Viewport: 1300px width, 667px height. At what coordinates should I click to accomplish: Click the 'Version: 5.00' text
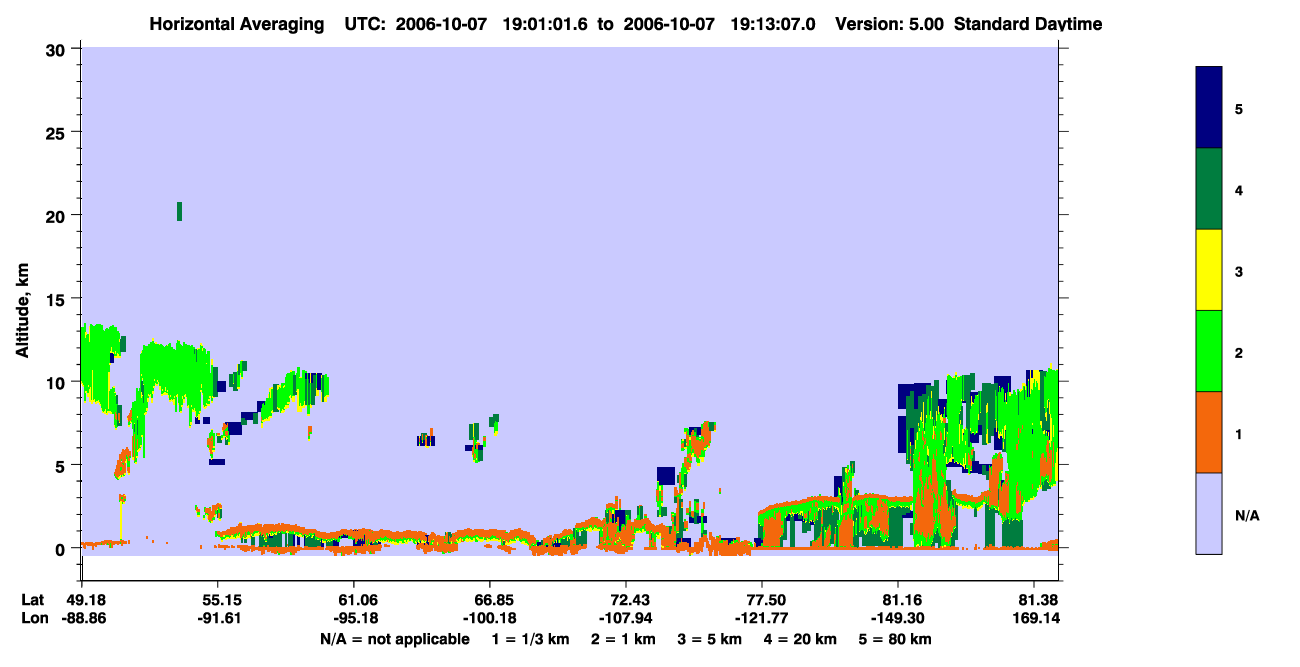coord(892,24)
